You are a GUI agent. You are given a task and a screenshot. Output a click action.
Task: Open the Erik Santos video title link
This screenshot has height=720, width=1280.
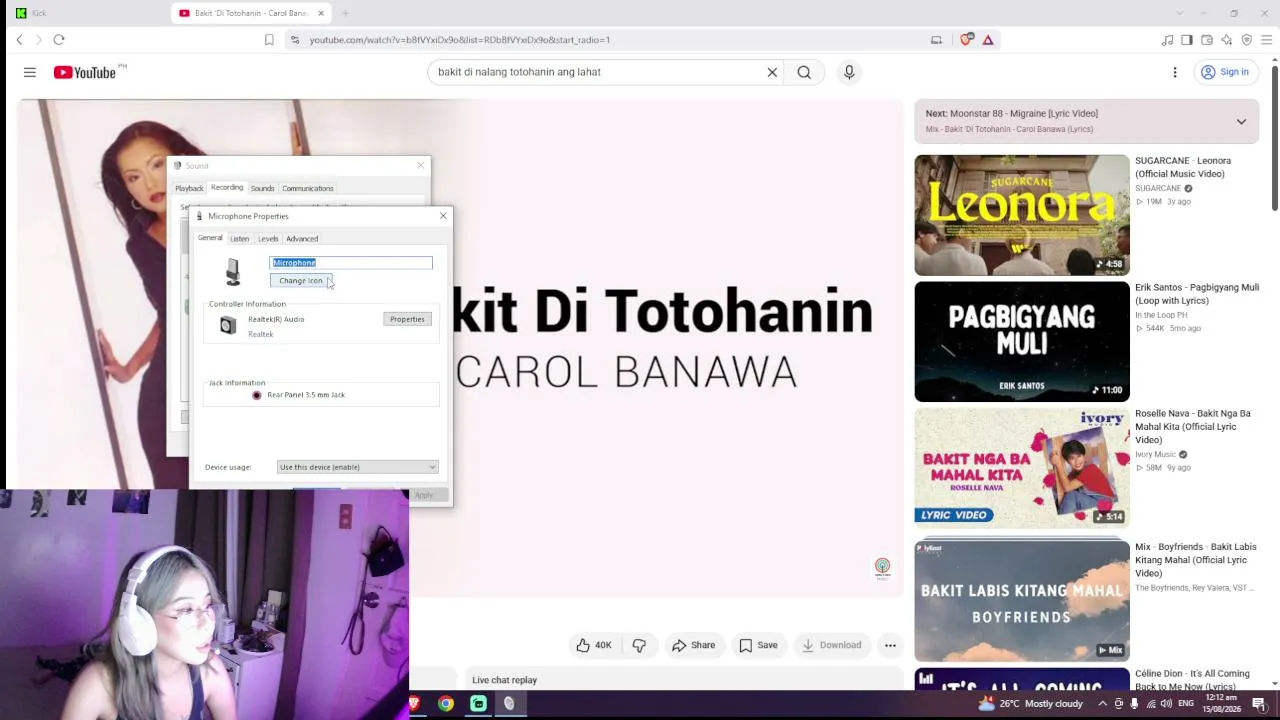[x=1197, y=294]
